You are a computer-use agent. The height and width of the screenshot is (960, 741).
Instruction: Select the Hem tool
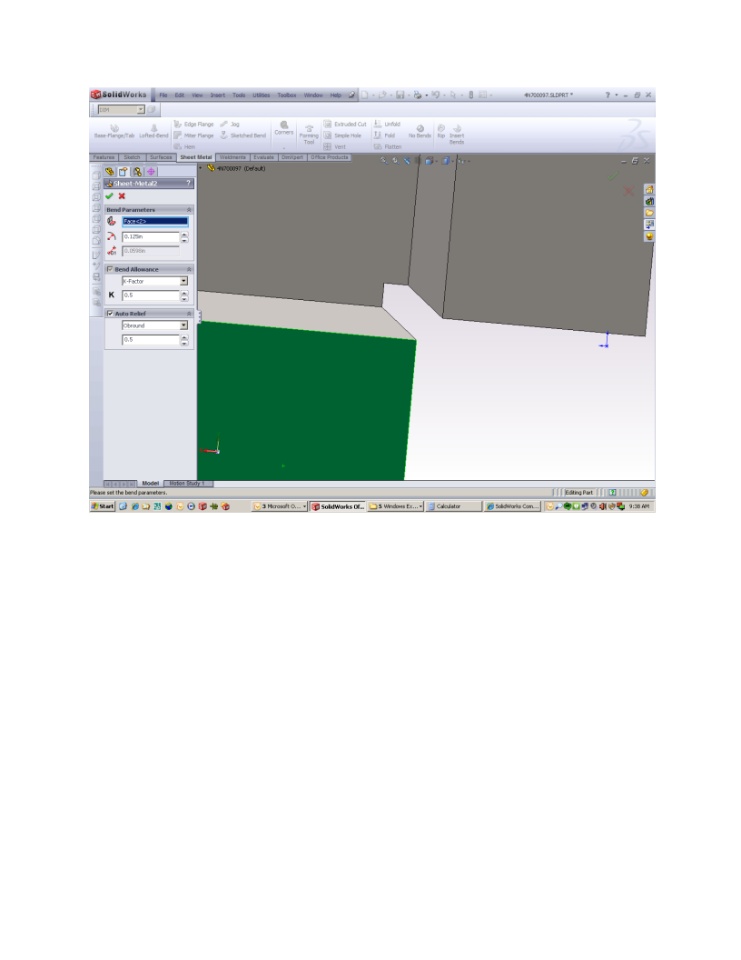click(x=185, y=147)
